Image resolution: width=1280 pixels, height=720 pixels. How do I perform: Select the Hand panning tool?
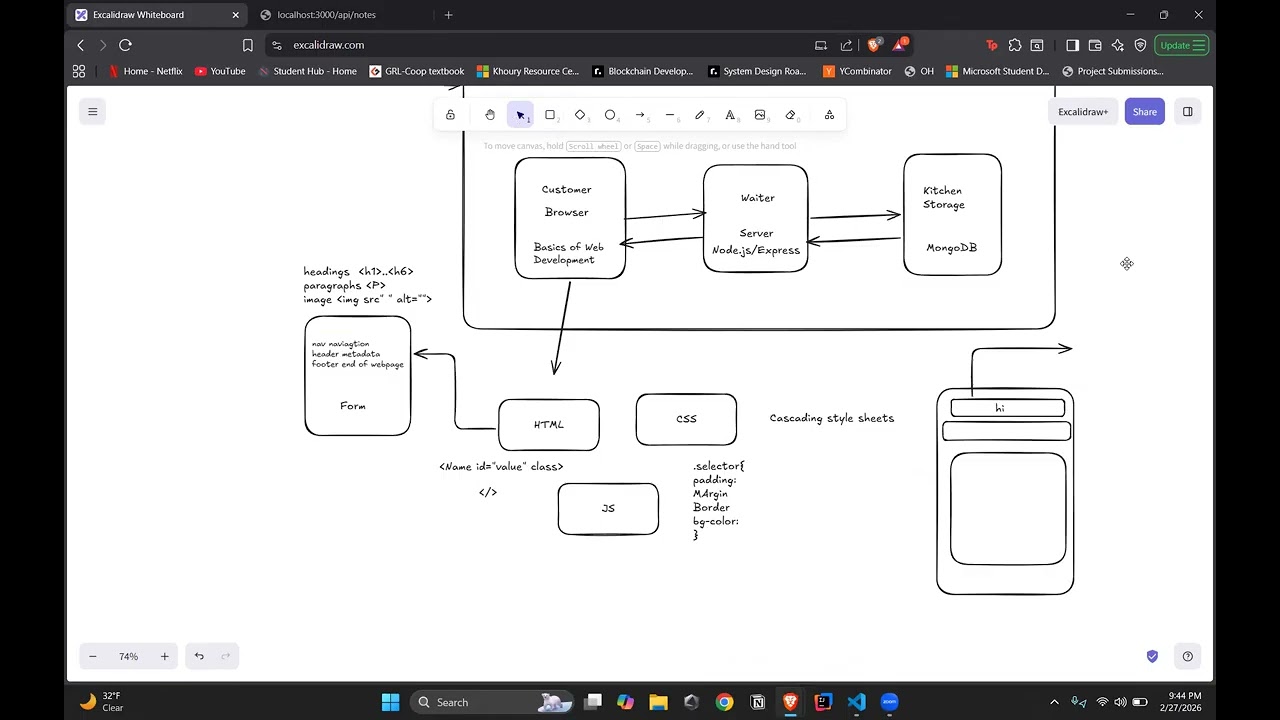pos(490,115)
